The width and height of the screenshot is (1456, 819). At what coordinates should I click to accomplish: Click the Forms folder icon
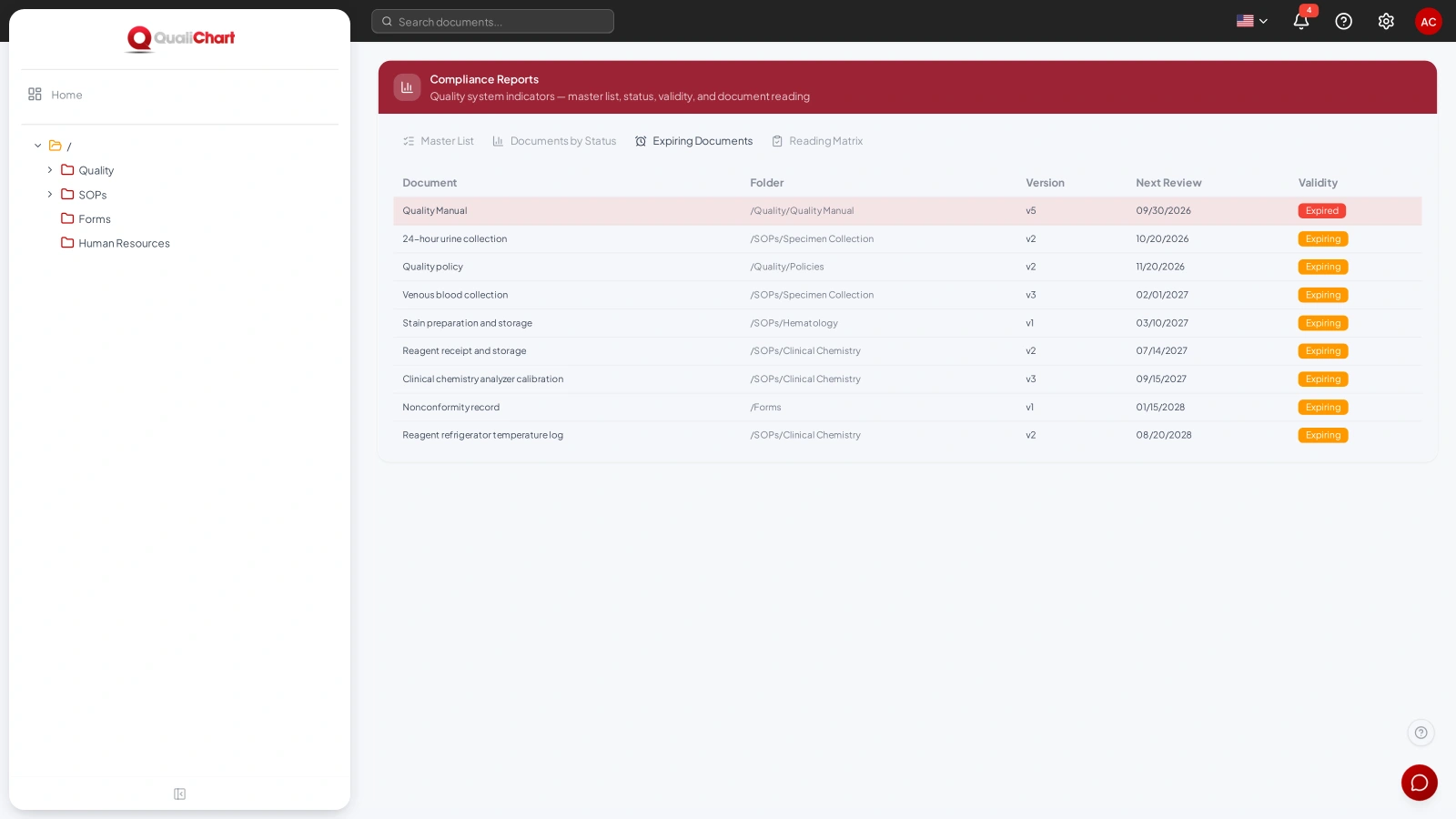67,218
